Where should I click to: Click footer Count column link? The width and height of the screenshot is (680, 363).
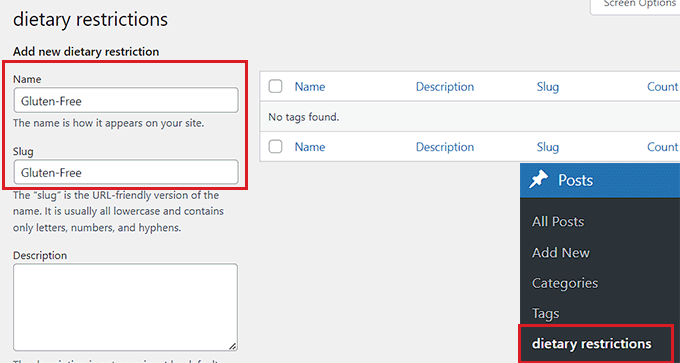(x=663, y=147)
